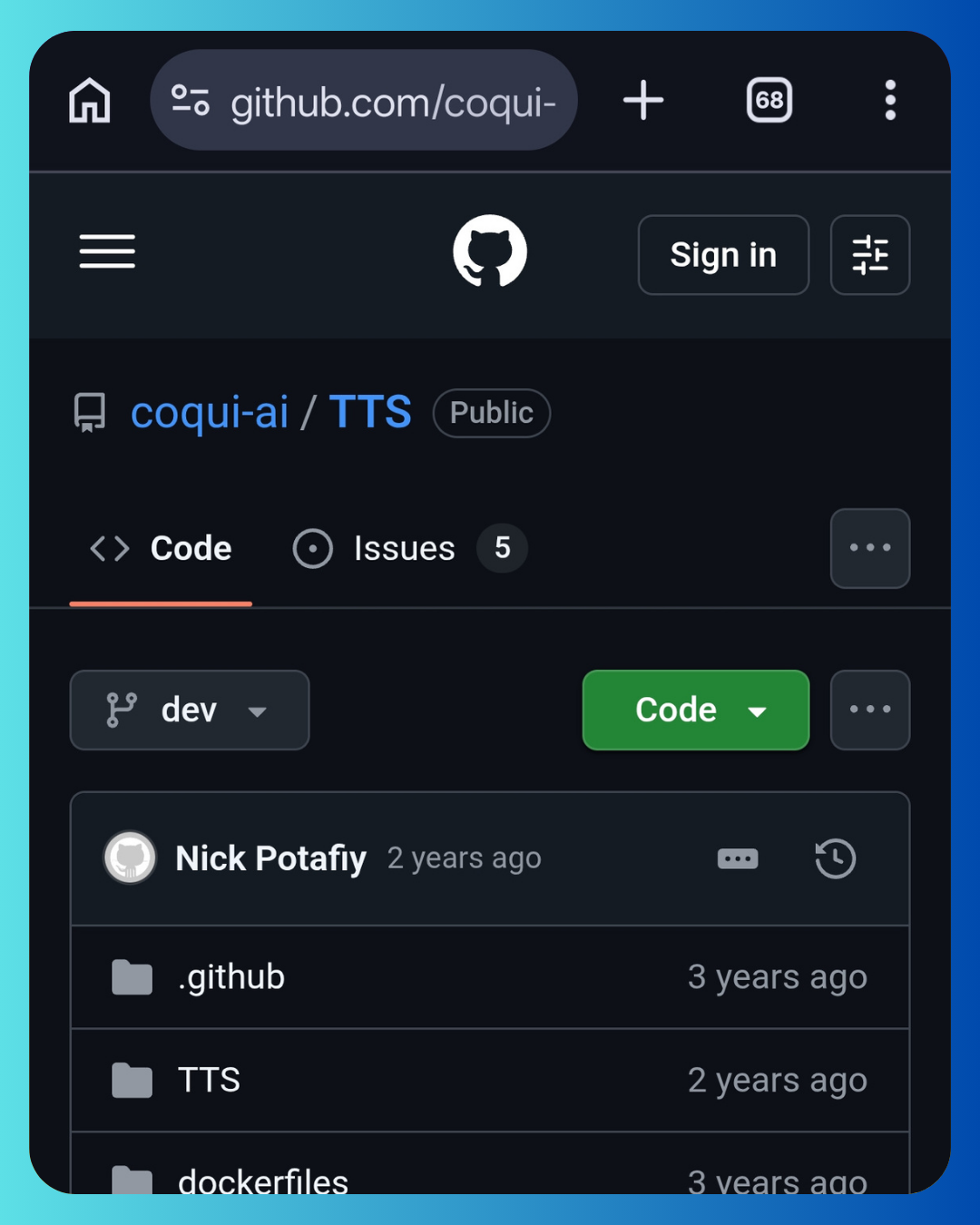Open the green Code dropdown
980x1225 pixels.
point(695,710)
